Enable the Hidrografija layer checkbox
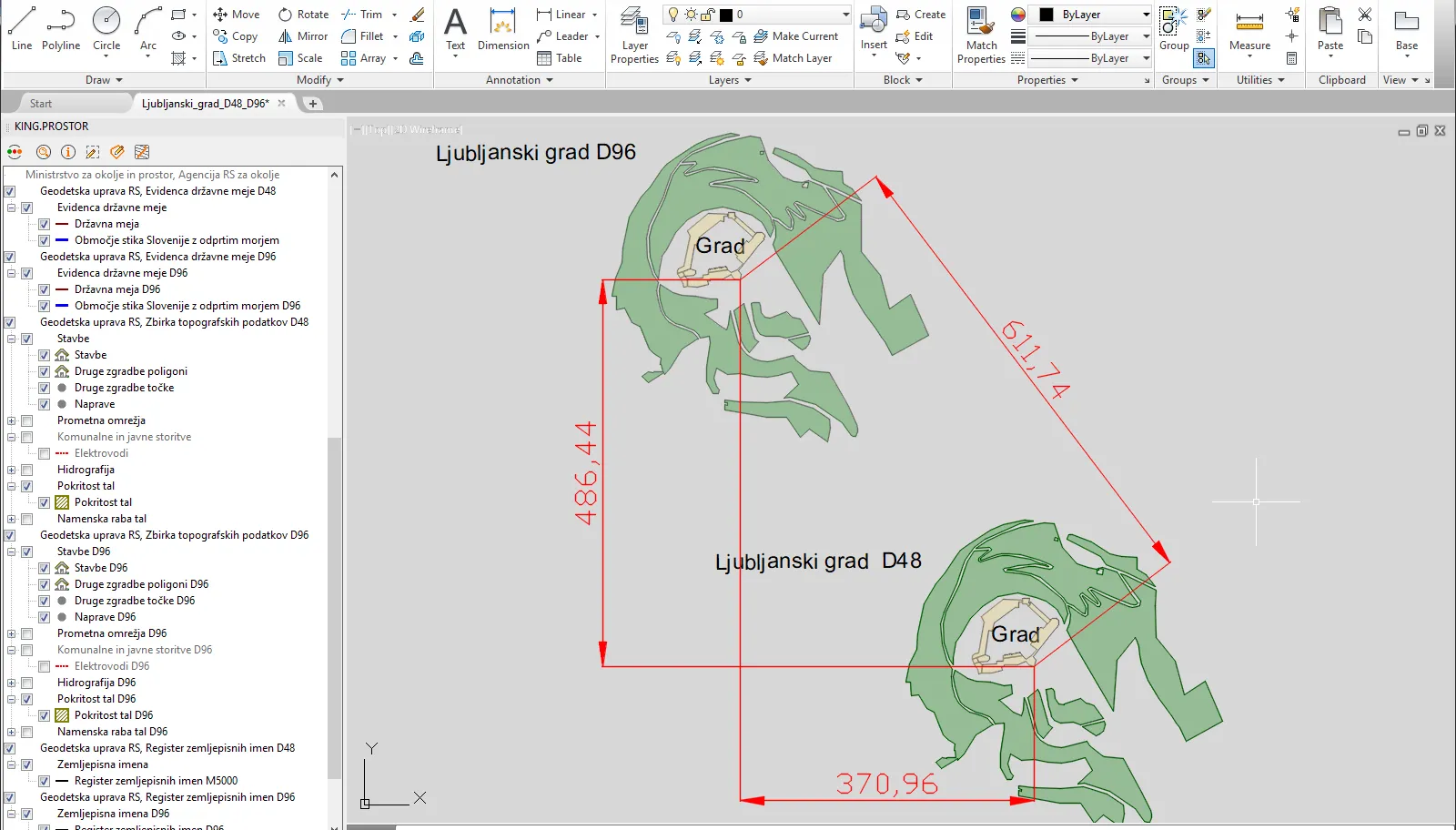This screenshot has width=1456, height=830. click(27, 470)
